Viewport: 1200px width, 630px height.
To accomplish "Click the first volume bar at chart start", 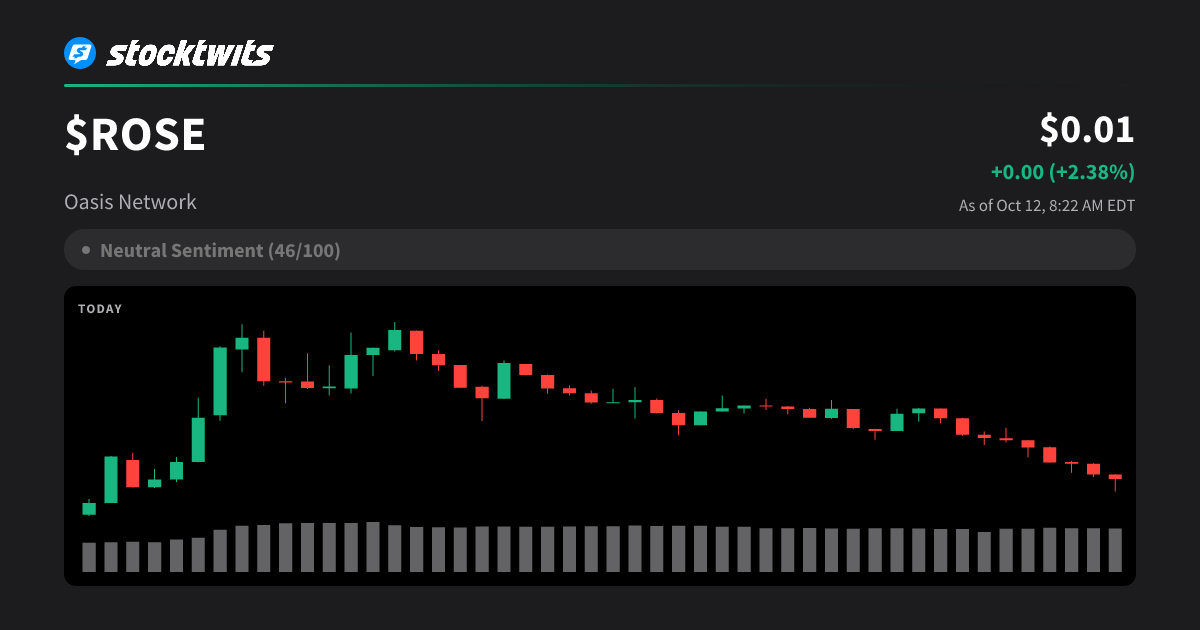I will pyautogui.click(x=89, y=557).
